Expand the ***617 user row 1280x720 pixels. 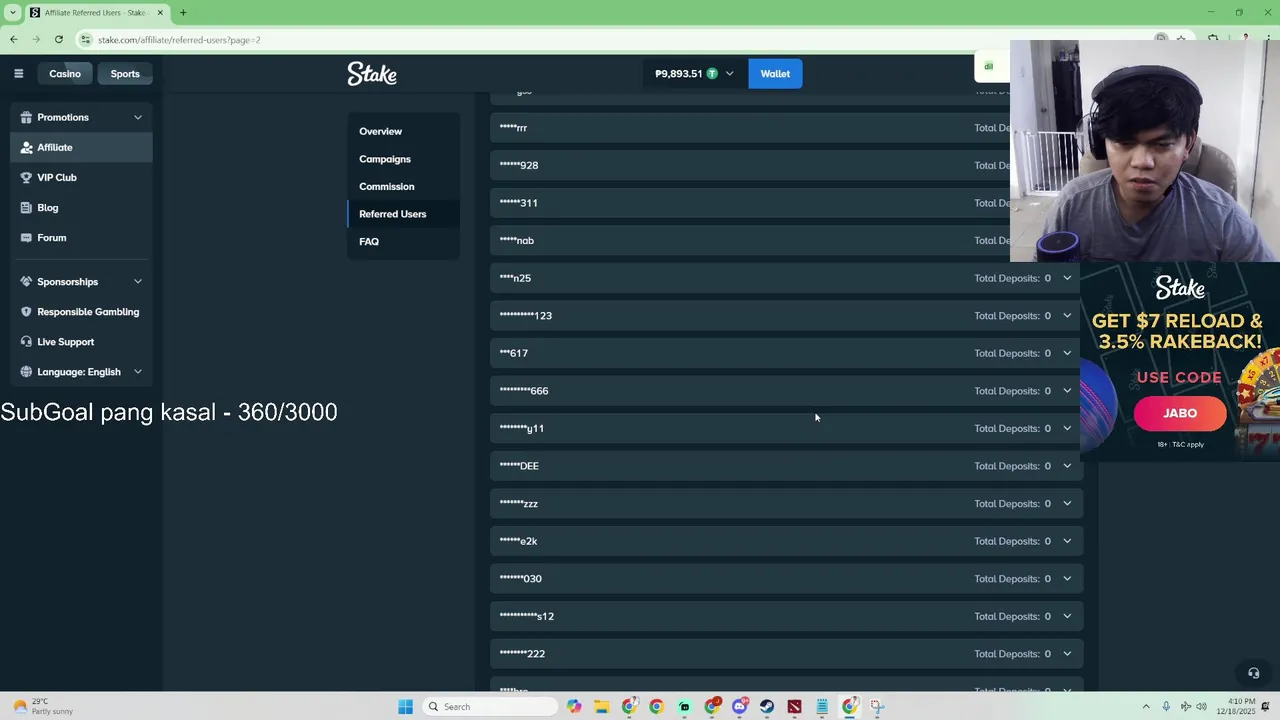click(x=1067, y=353)
